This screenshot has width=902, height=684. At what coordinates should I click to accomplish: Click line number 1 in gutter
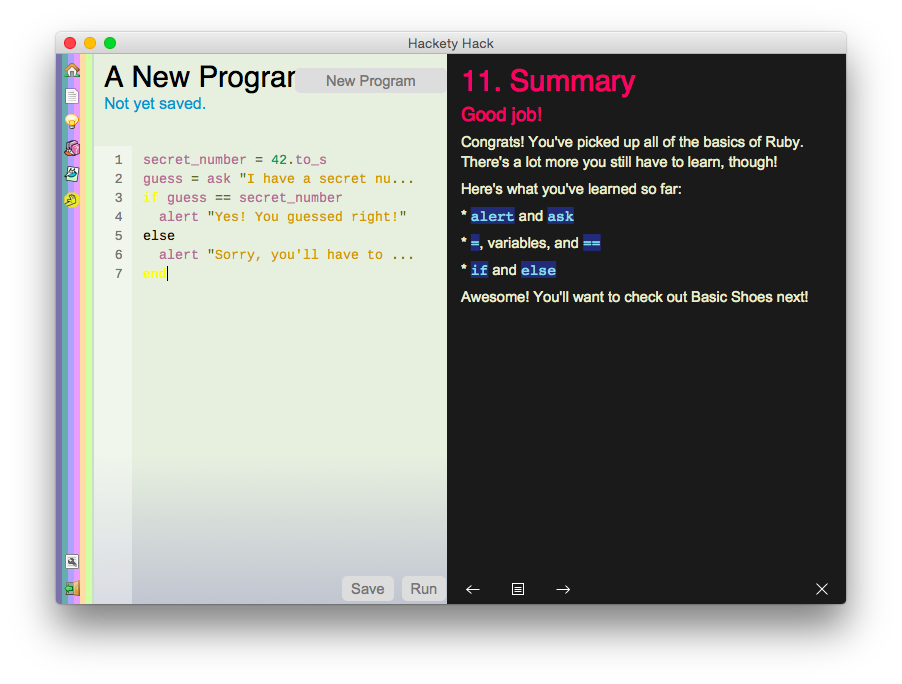[x=119, y=159]
